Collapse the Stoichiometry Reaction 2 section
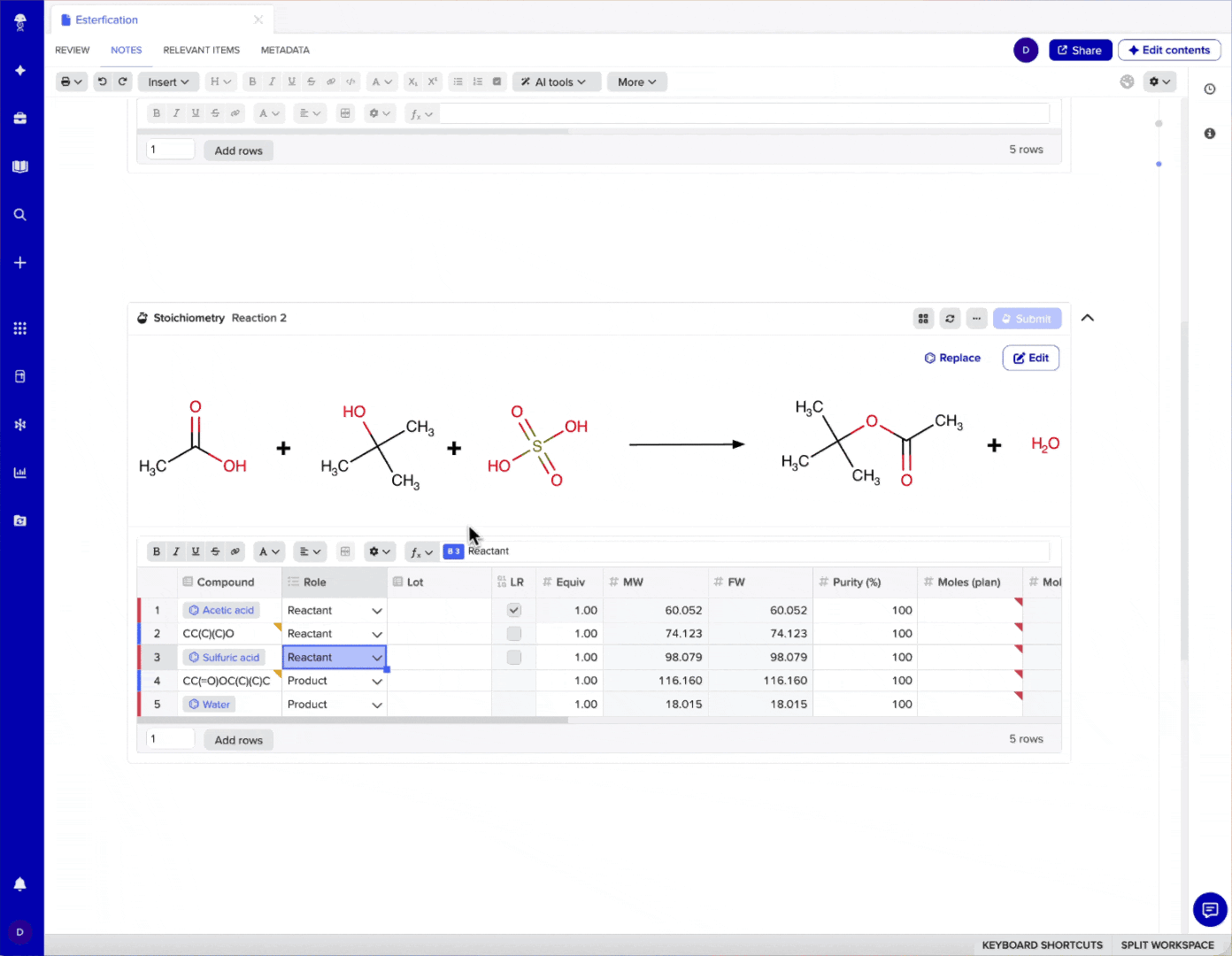 [x=1088, y=318]
